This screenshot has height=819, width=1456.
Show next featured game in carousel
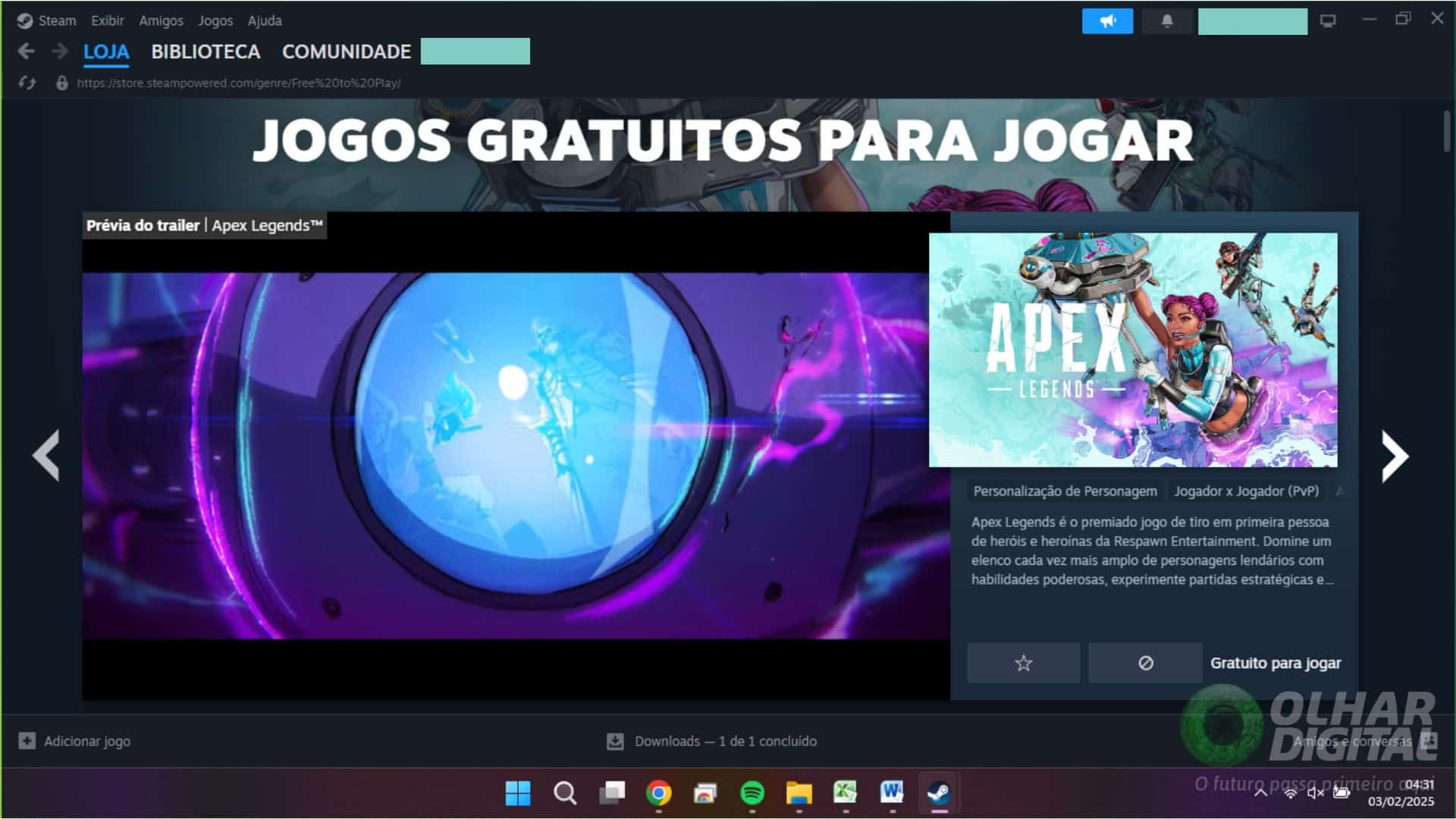pyautogui.click(x=1395, y=456)
